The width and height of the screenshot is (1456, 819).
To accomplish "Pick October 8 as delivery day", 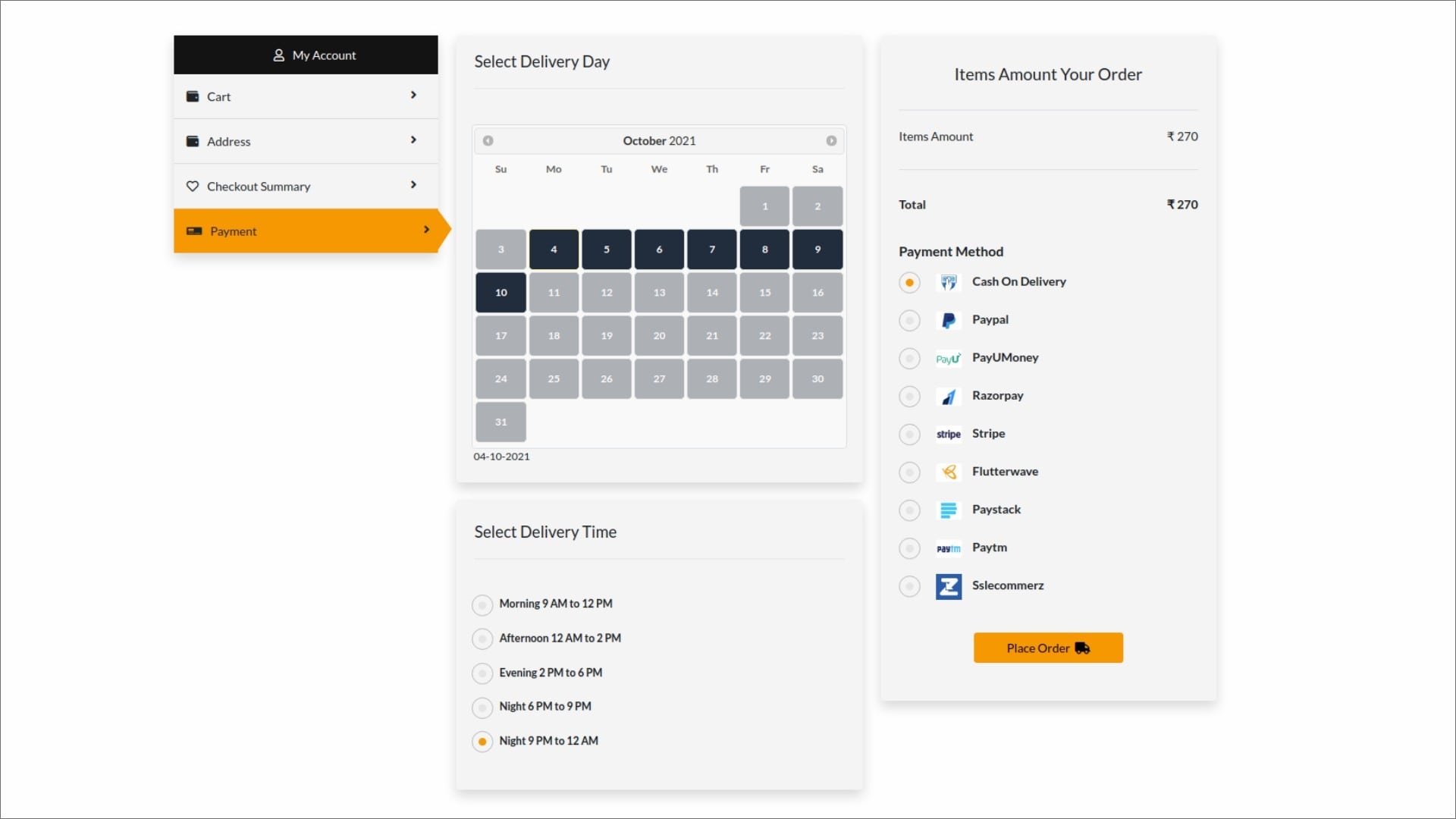I will [764, 249].
